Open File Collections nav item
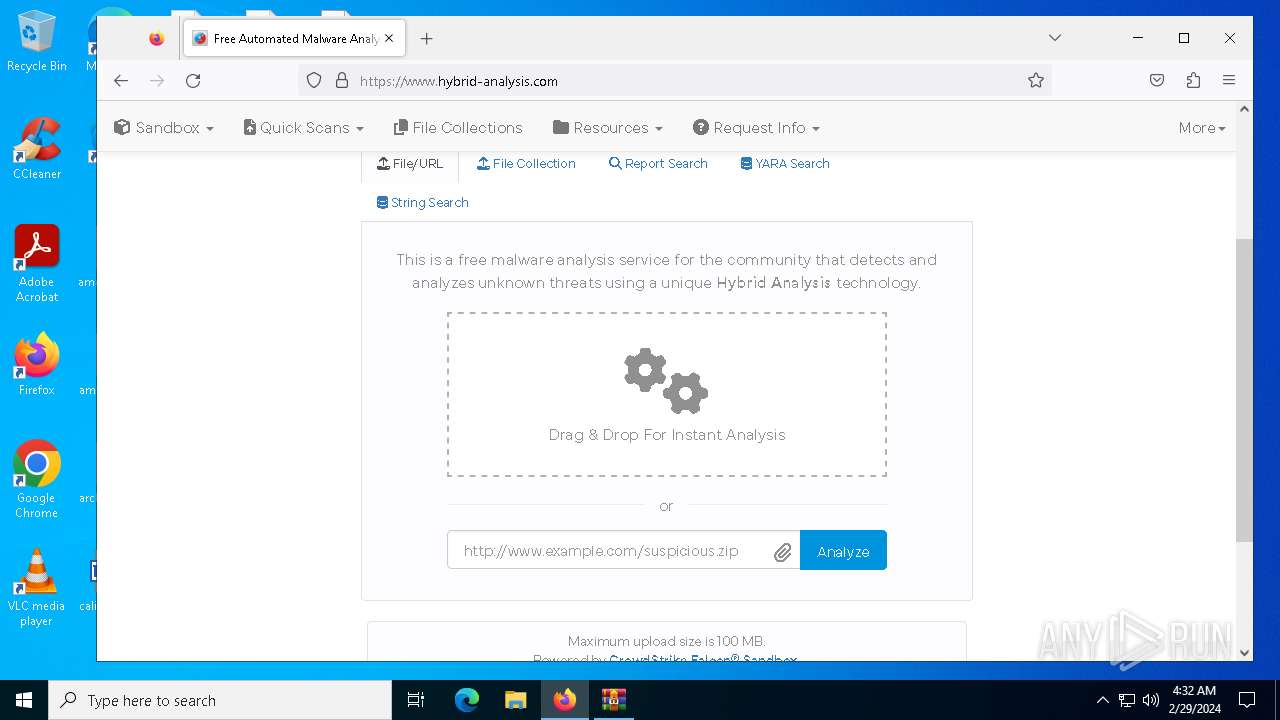 tap(458, 128)
